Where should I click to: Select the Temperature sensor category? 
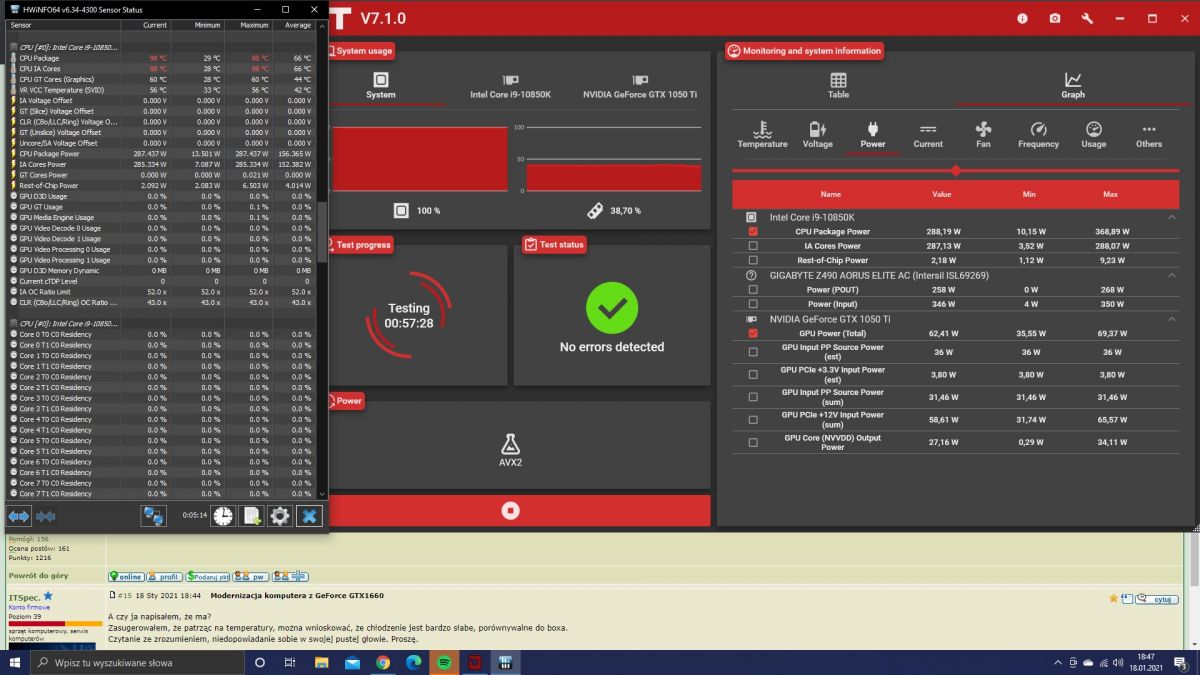point(762,135)
